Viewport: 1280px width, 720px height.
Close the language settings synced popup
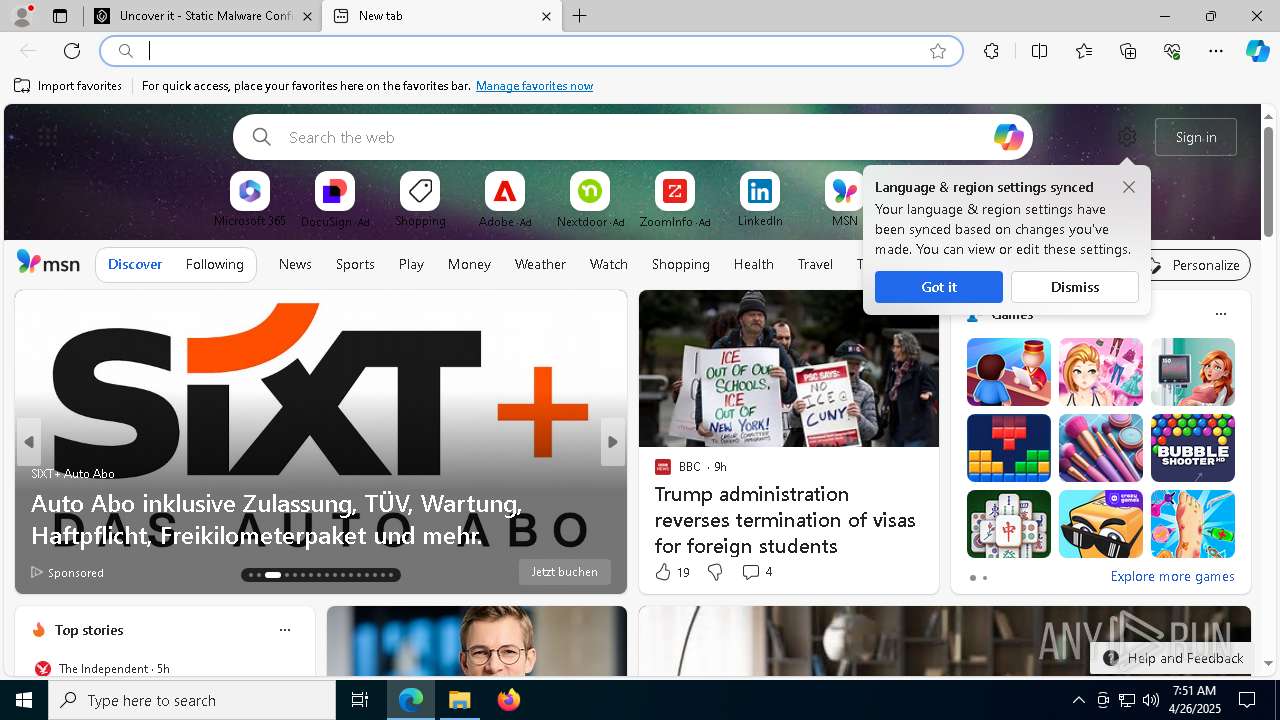pyautogui.click(x=1129, y=187)
